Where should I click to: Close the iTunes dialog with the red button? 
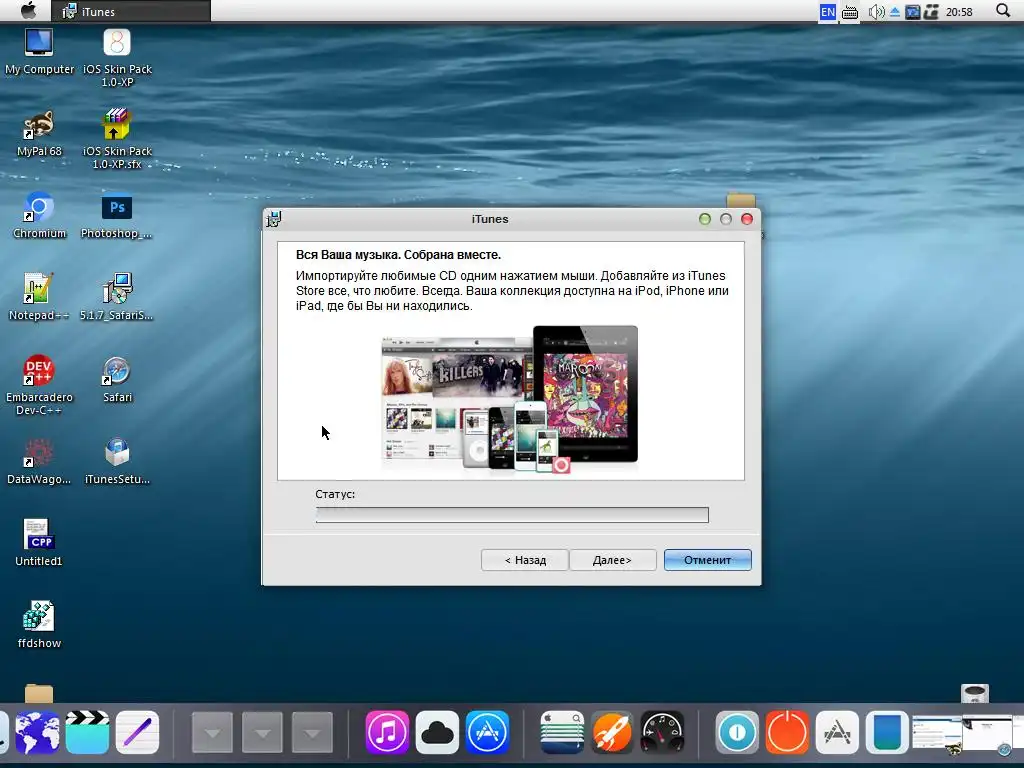tap(747, 219)
